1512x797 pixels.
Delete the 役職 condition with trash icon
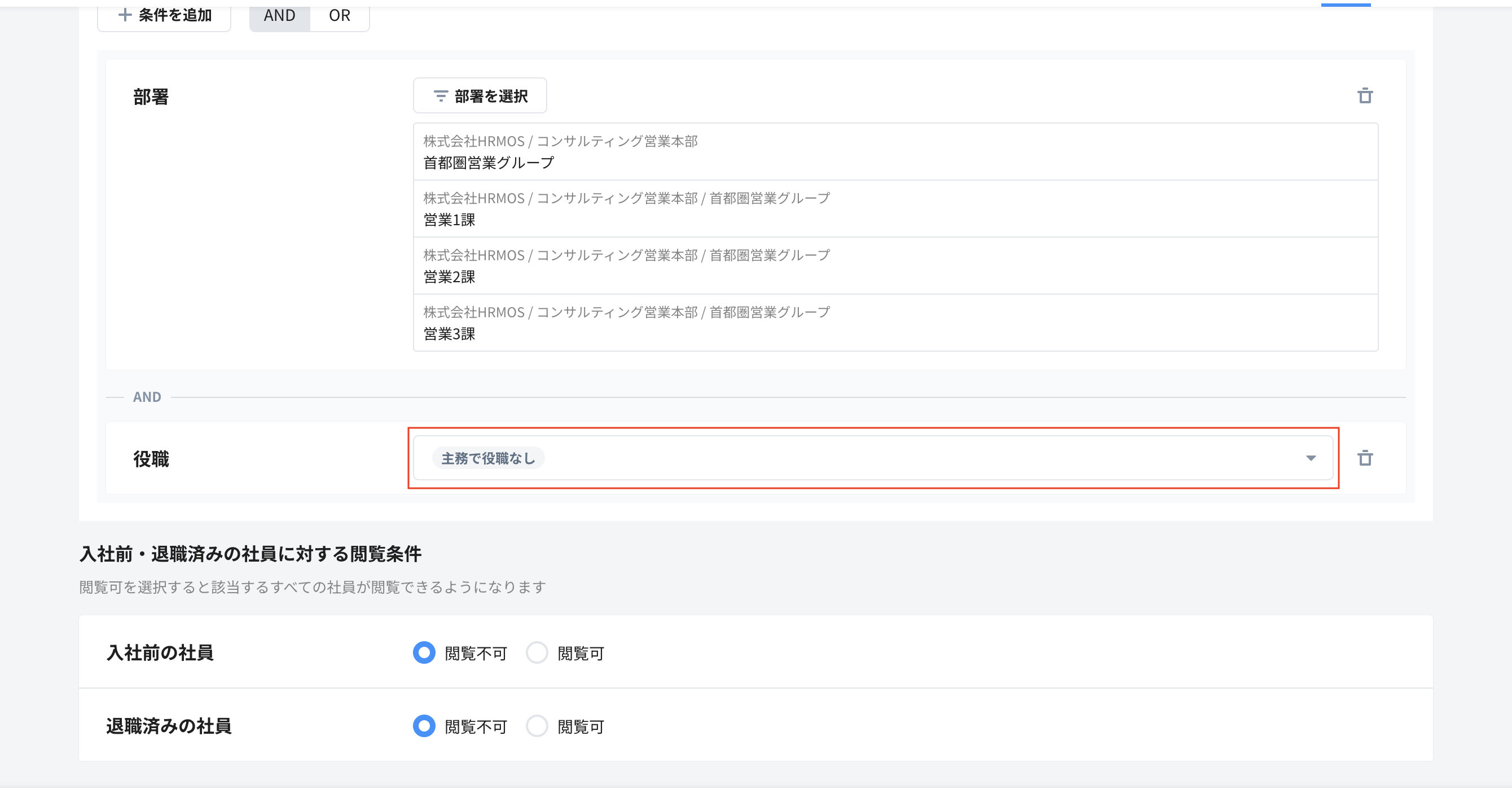point(1365,458)
